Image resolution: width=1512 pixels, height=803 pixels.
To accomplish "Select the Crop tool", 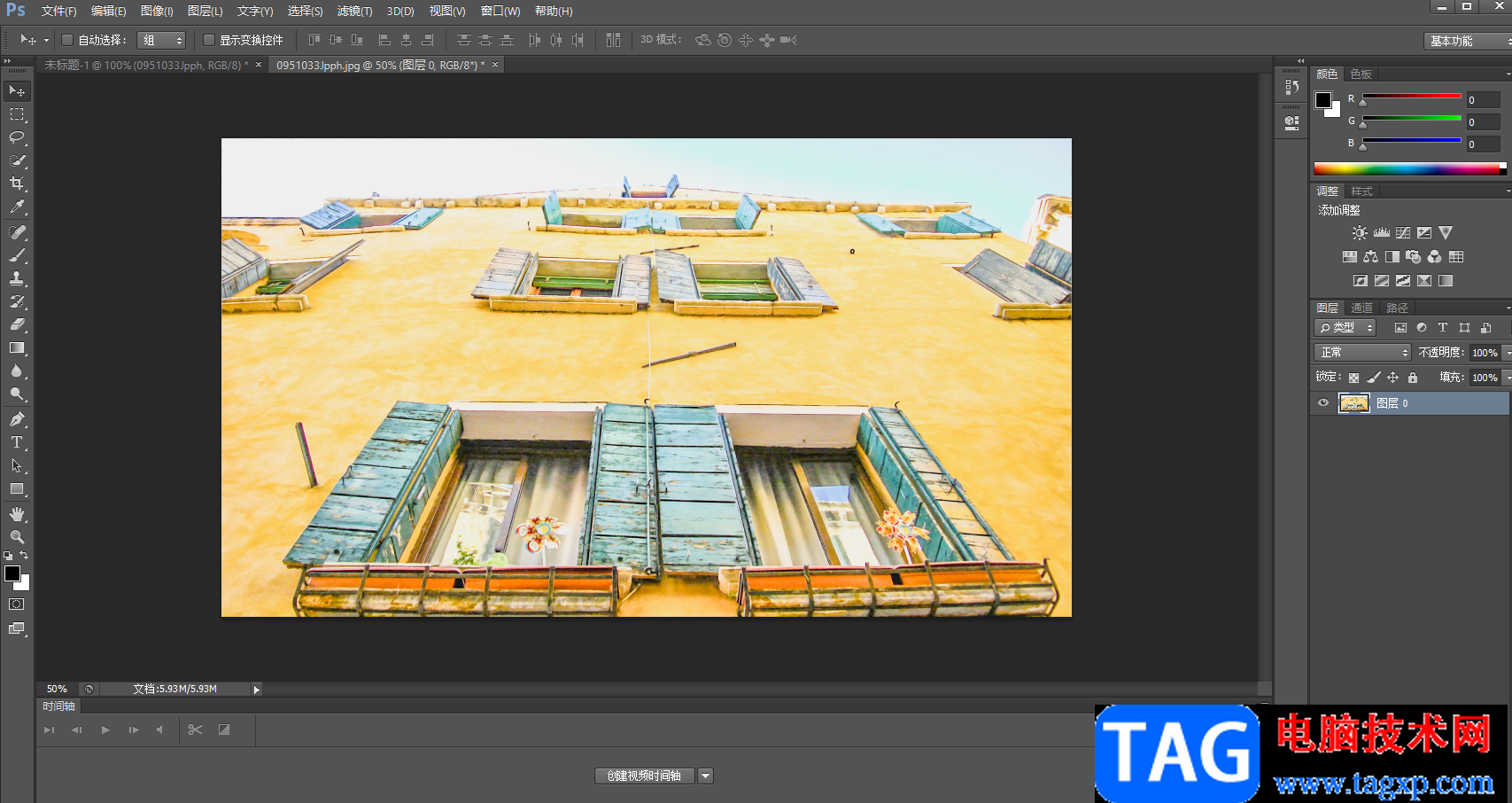I will [x=17, y=183].
